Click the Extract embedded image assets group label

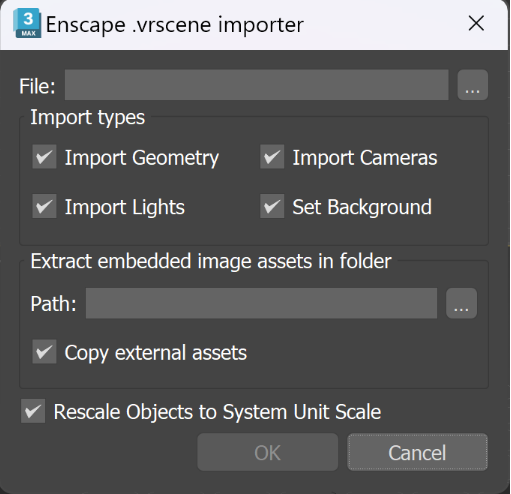coord(211,261)
